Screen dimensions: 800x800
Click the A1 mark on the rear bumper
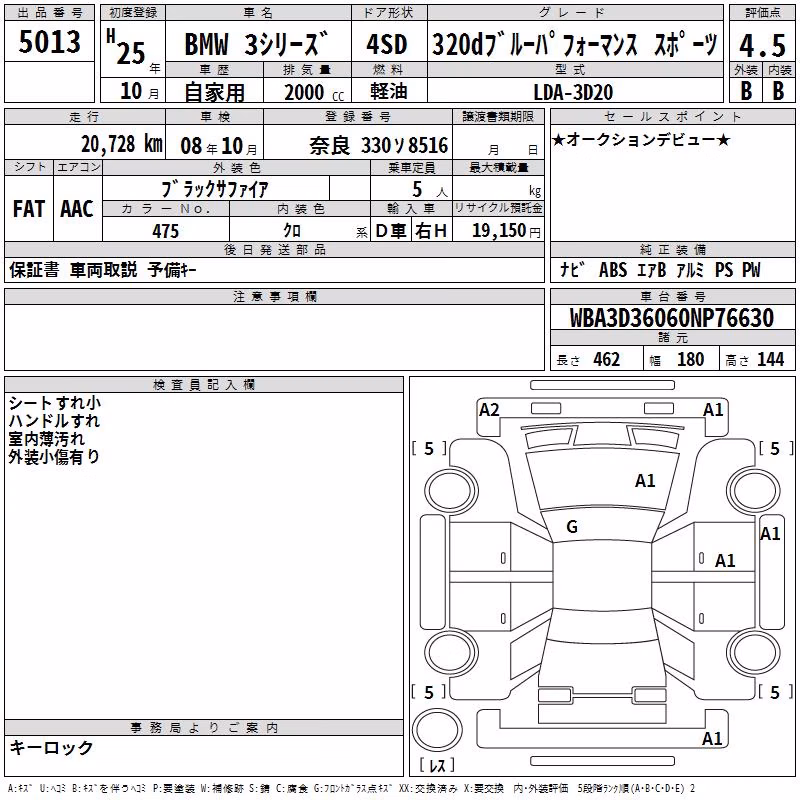point(712,738)
